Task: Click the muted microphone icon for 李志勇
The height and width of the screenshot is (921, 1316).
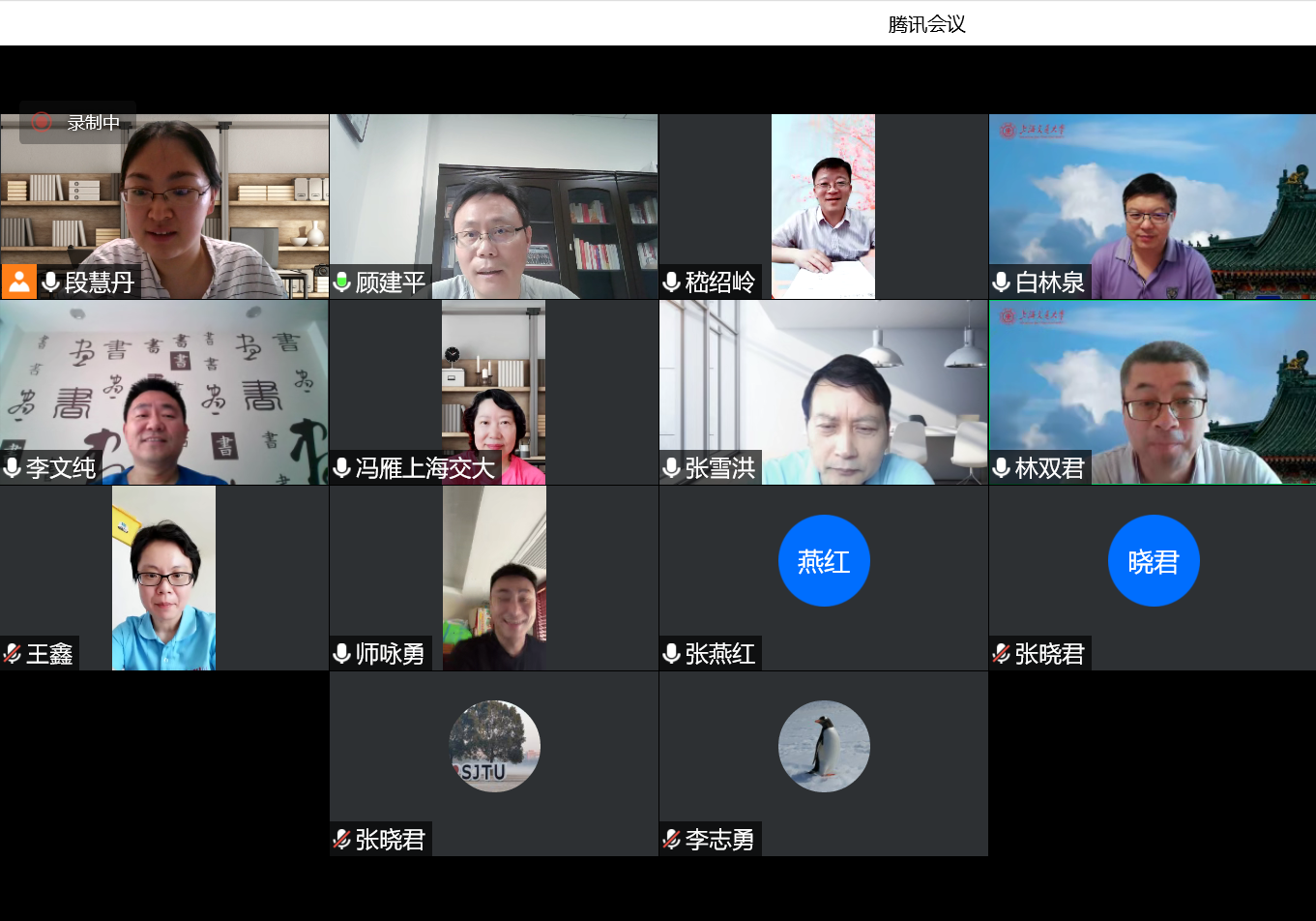Action: 671,840
